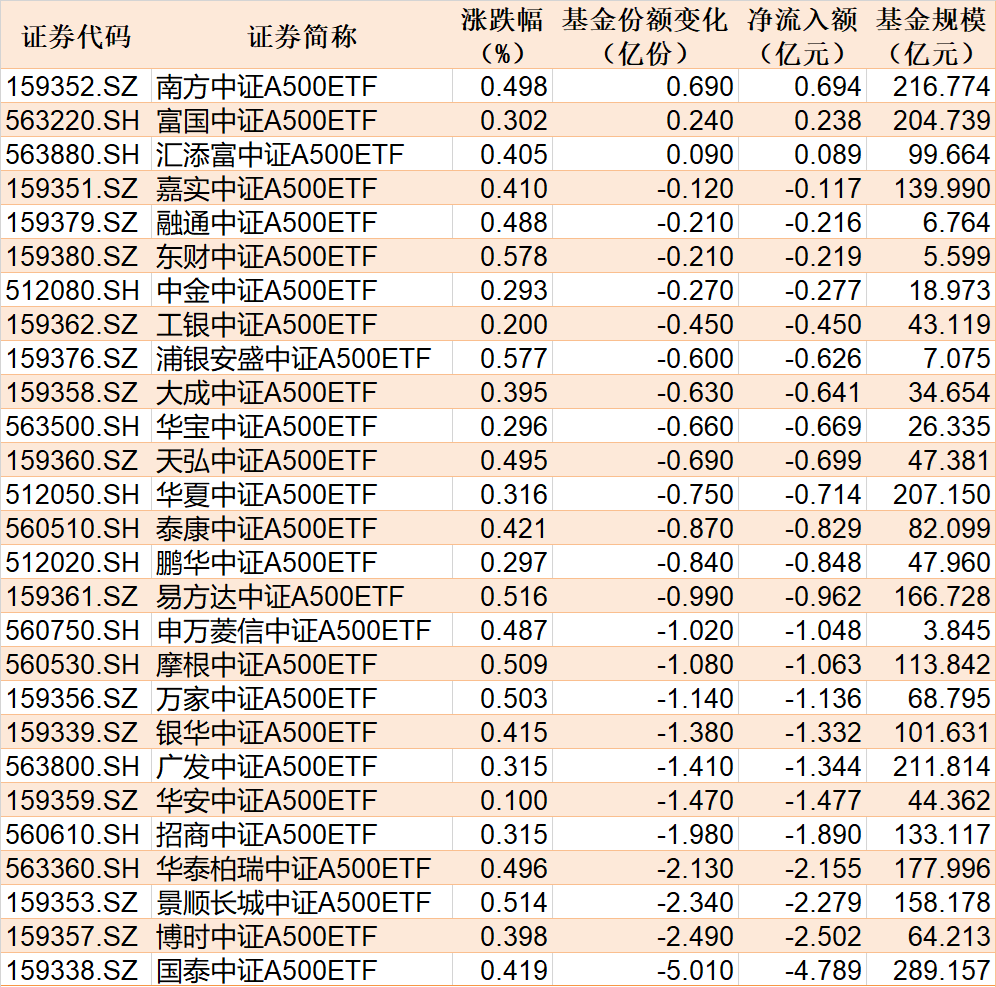Select fund size value 207.150

click(x=931, y=494)
